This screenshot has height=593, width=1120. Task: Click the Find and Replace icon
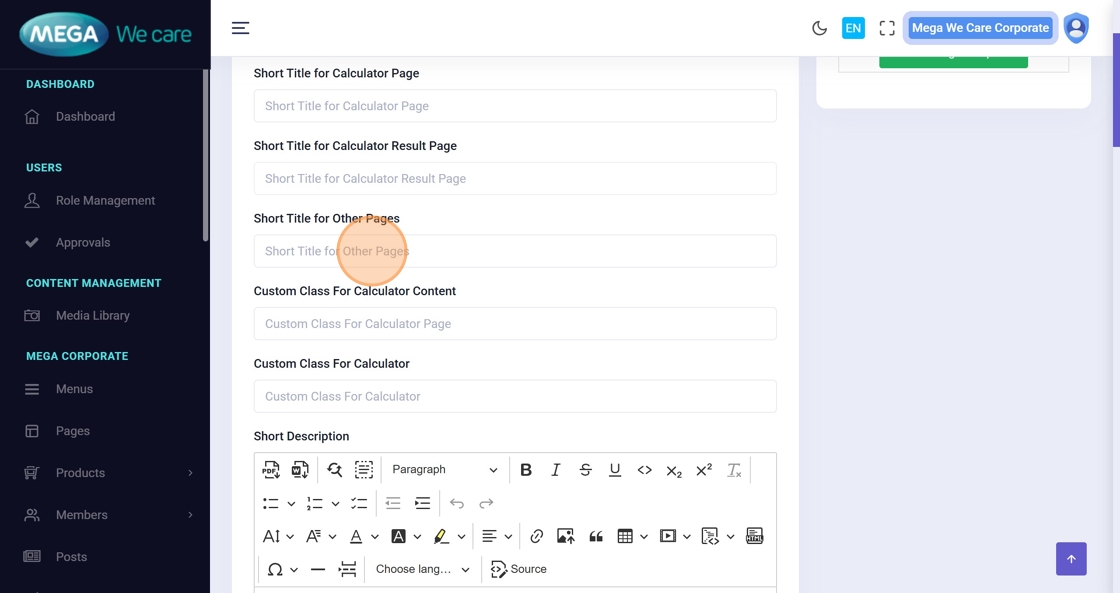point(334,470)
